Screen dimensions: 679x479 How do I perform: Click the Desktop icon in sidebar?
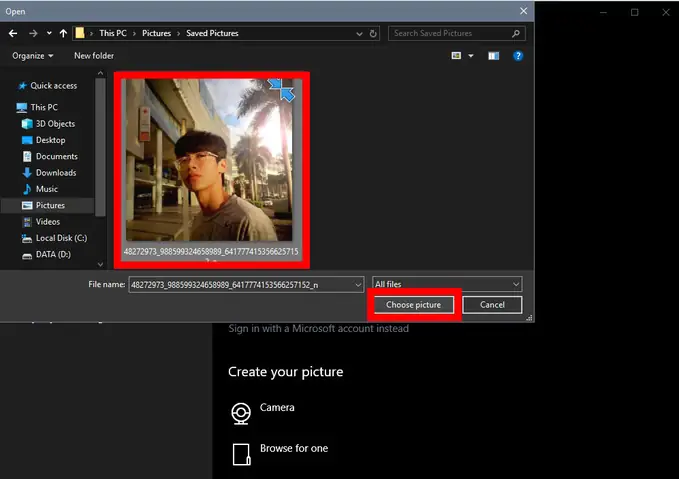pos(27,140)
